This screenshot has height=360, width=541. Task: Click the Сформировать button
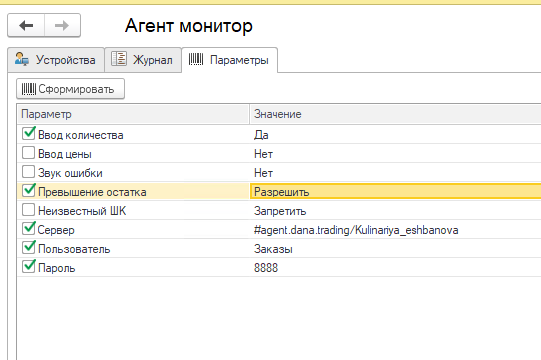click(x=70, y=89)
